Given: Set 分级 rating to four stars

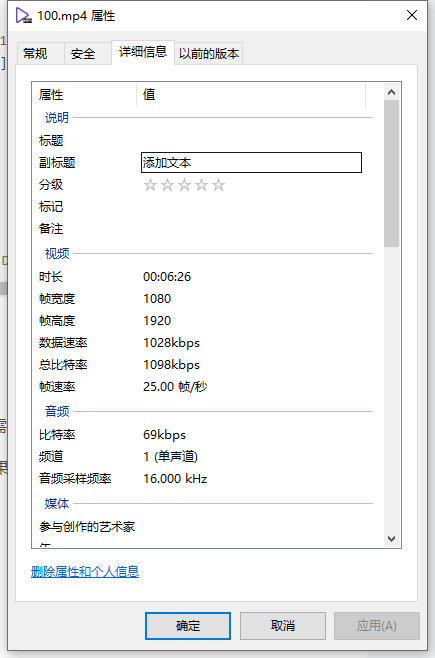Looking at the screenshot, I should point(201,185).
